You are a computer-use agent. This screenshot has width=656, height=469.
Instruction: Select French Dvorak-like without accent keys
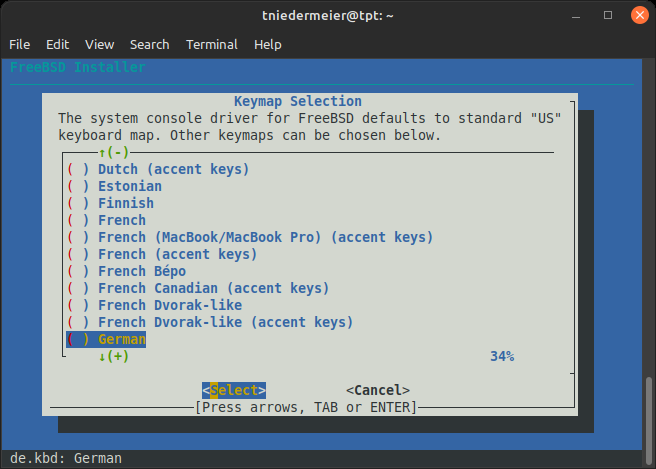tap(154, 305)
